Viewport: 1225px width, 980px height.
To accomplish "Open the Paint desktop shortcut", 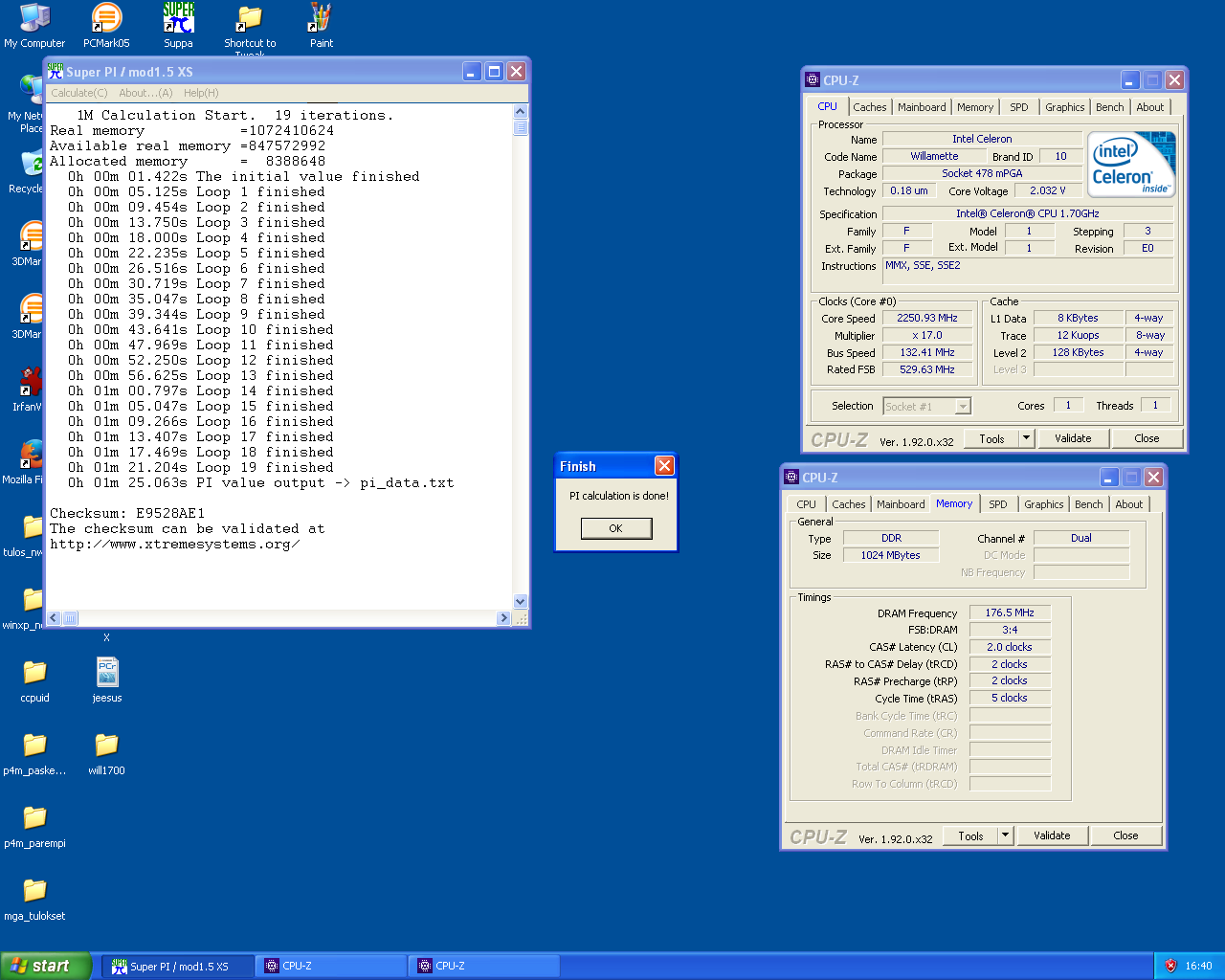I will coord(322,25).
